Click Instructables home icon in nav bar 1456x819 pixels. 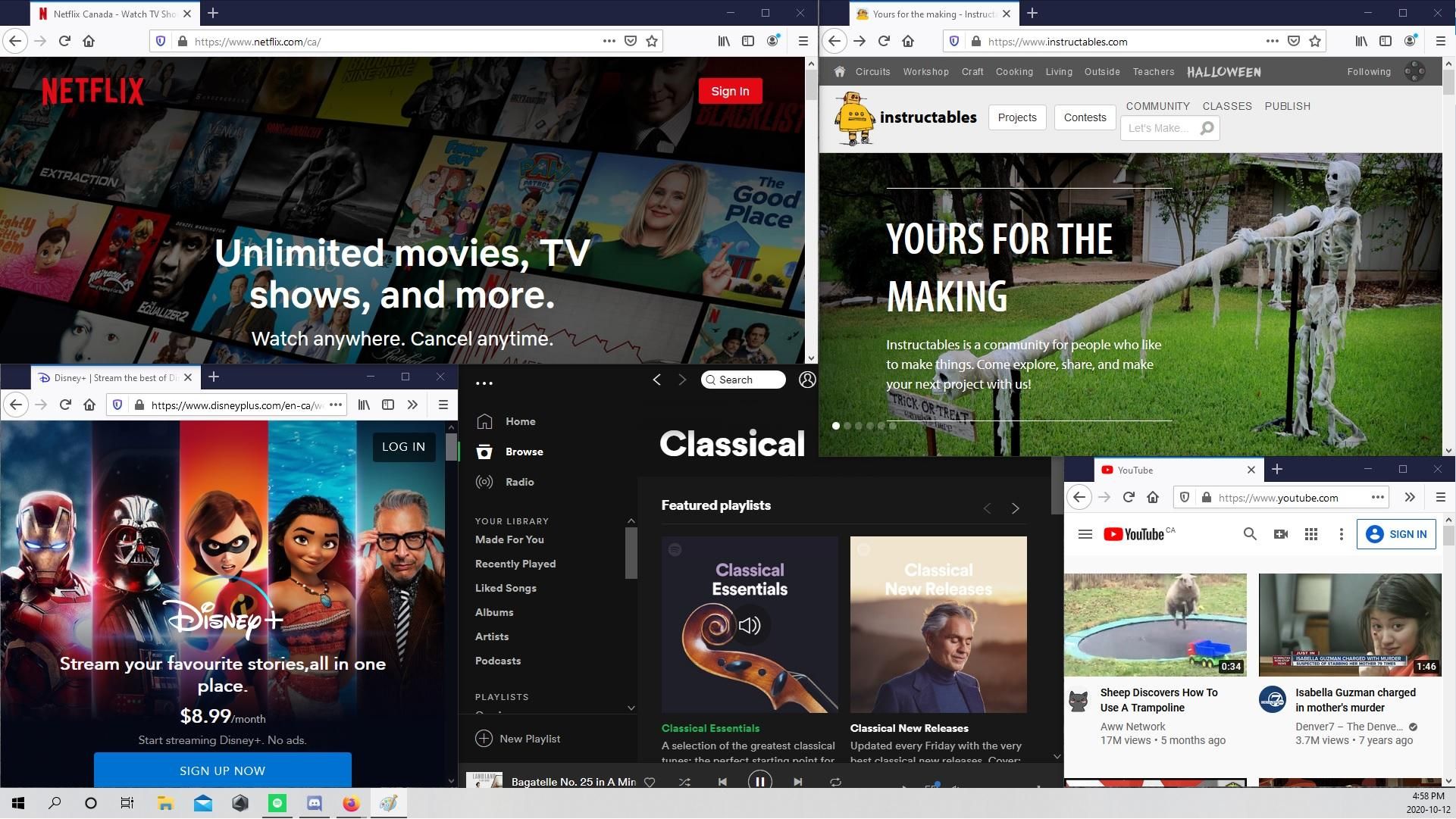[x=839, y=72]
